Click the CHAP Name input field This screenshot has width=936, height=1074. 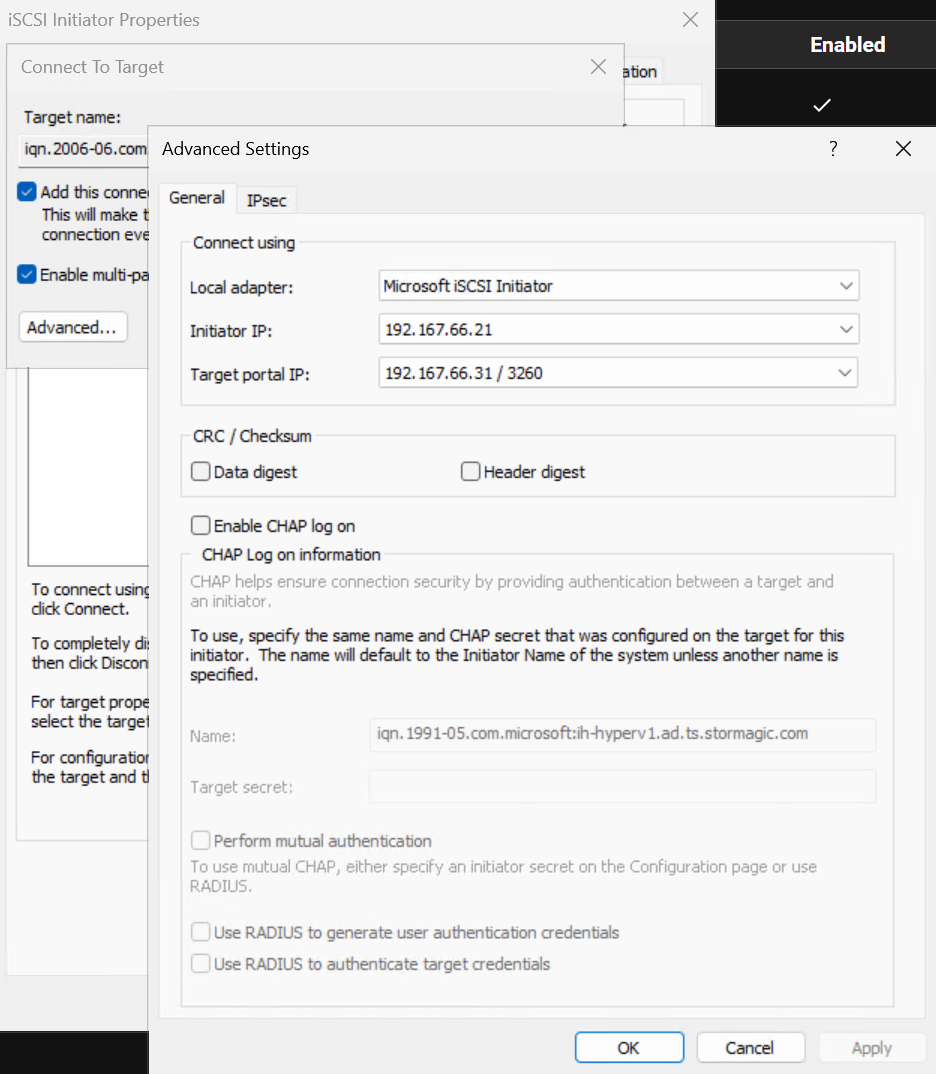coord(622,734)
